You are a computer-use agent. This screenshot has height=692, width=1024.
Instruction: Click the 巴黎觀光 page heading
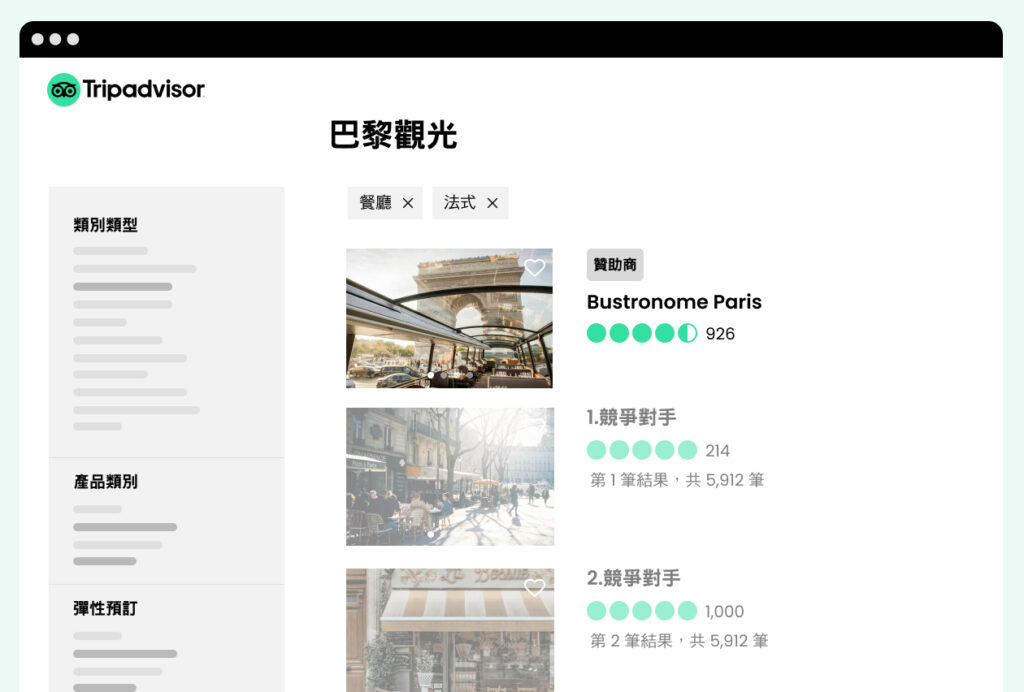[x=393, y=135]
